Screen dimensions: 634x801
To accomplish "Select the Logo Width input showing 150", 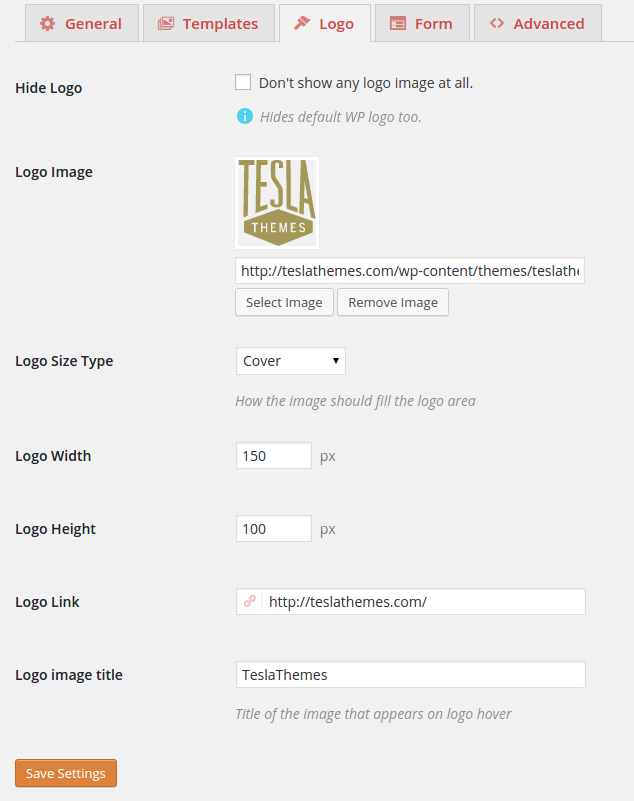I will (273, 455).
